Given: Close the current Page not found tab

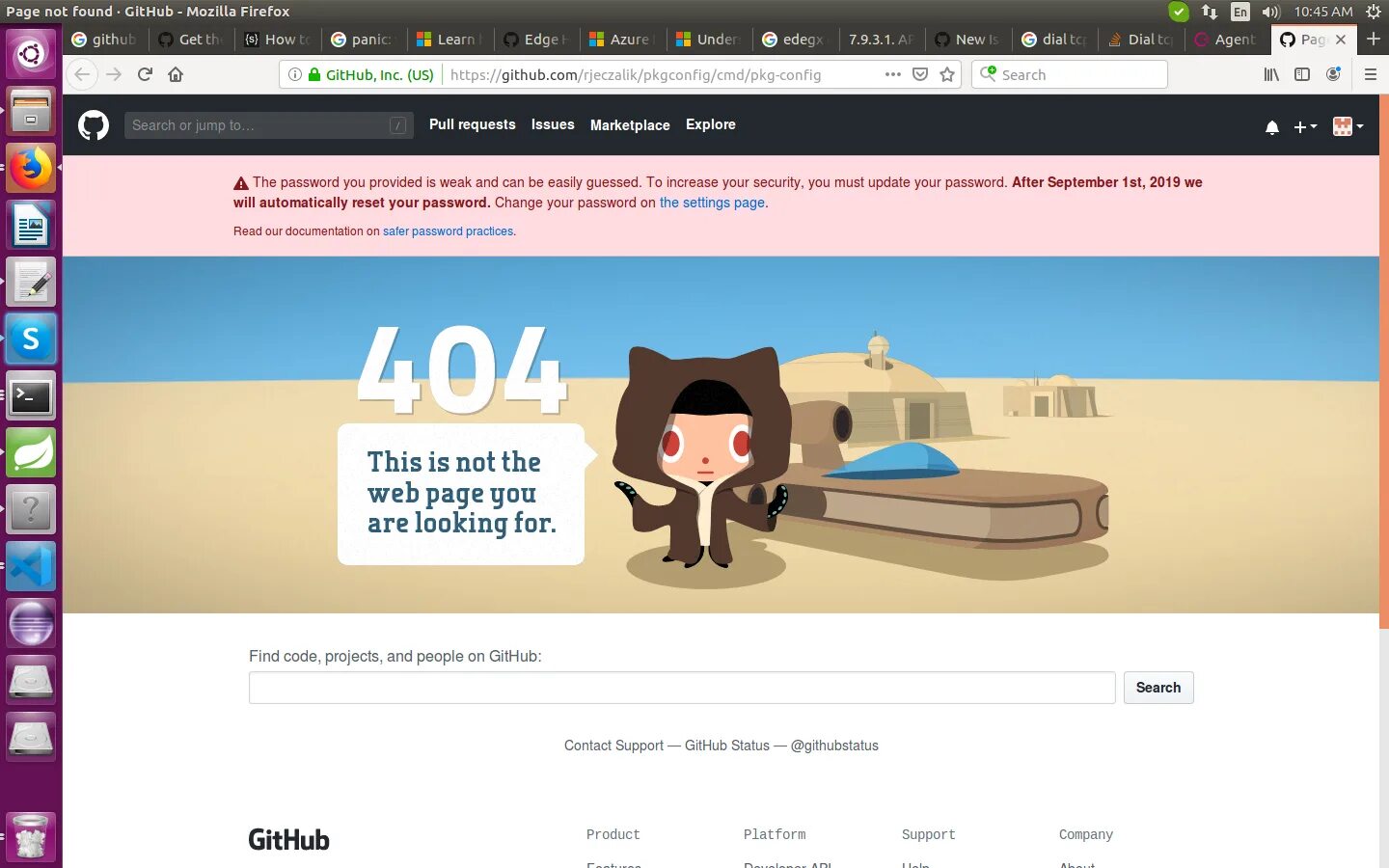Looking at the screenshot, I should (x=1341, y=40).
